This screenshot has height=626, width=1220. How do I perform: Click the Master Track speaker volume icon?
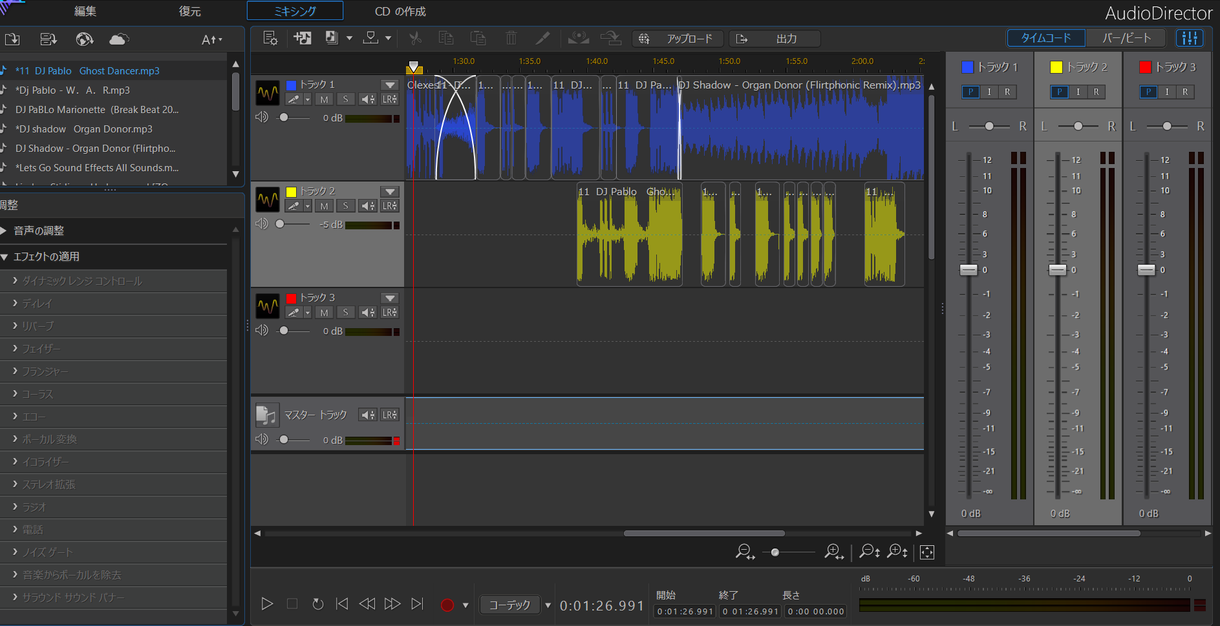262,440
